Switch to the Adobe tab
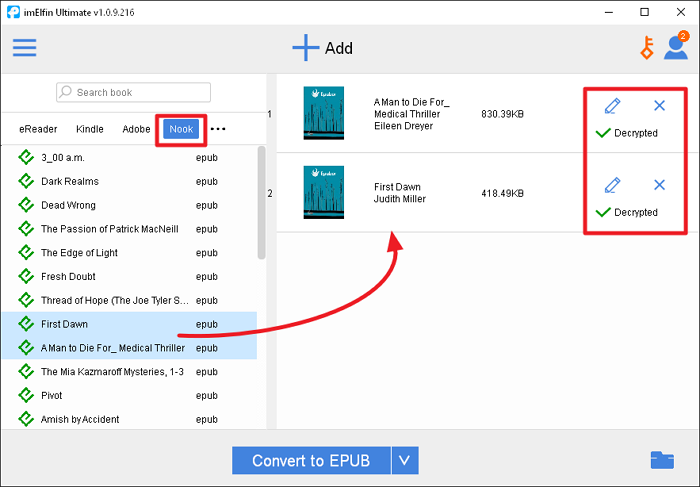 (x=136, y=129)
